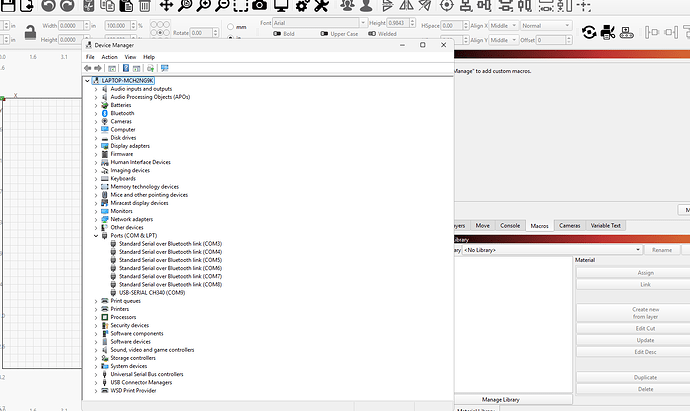
Task: Select the mm units radio button
Action: pos(230,27)
